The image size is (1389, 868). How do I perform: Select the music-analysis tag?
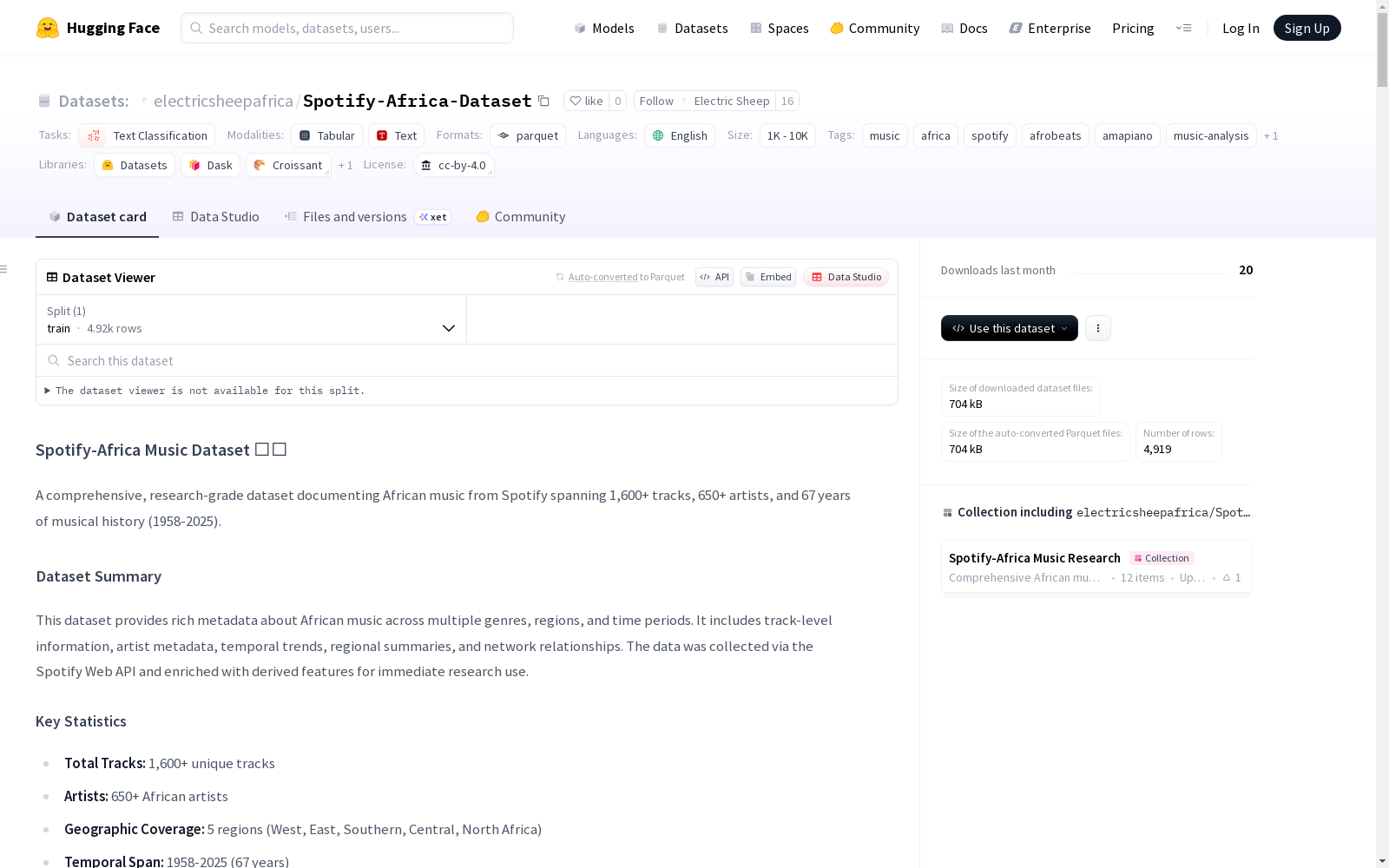tap(1211, 135)
